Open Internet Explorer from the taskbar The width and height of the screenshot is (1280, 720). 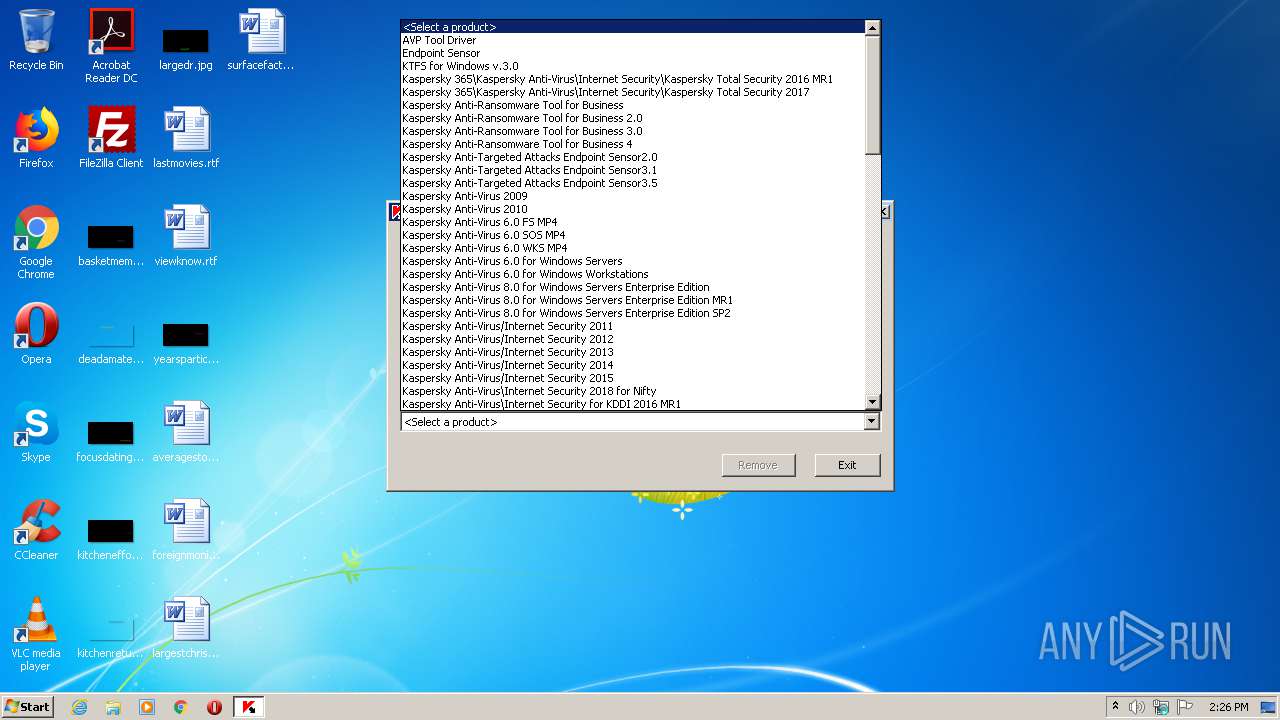[x=79, y=707]
